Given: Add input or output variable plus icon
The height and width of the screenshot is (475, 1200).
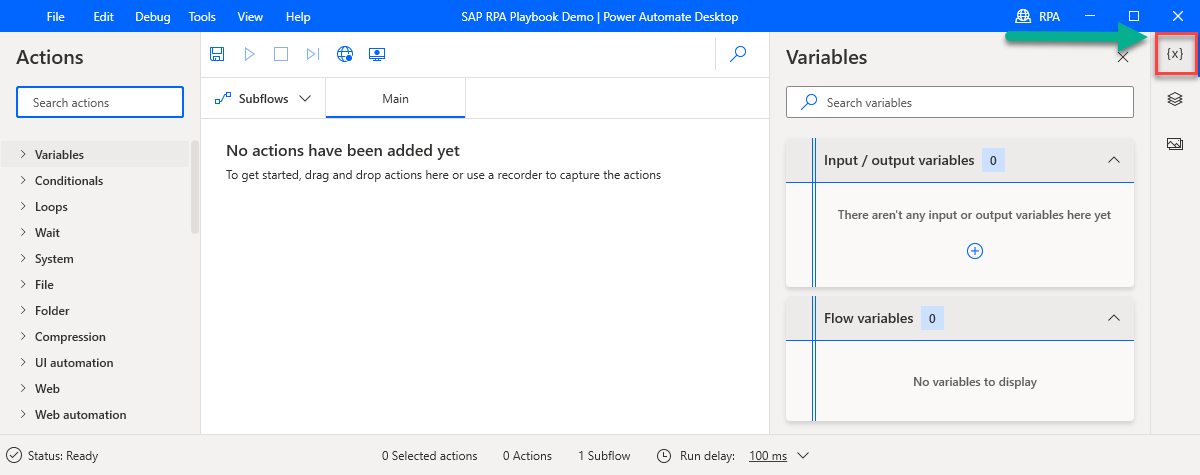Looking at the screenshot, I should [975, 251].
